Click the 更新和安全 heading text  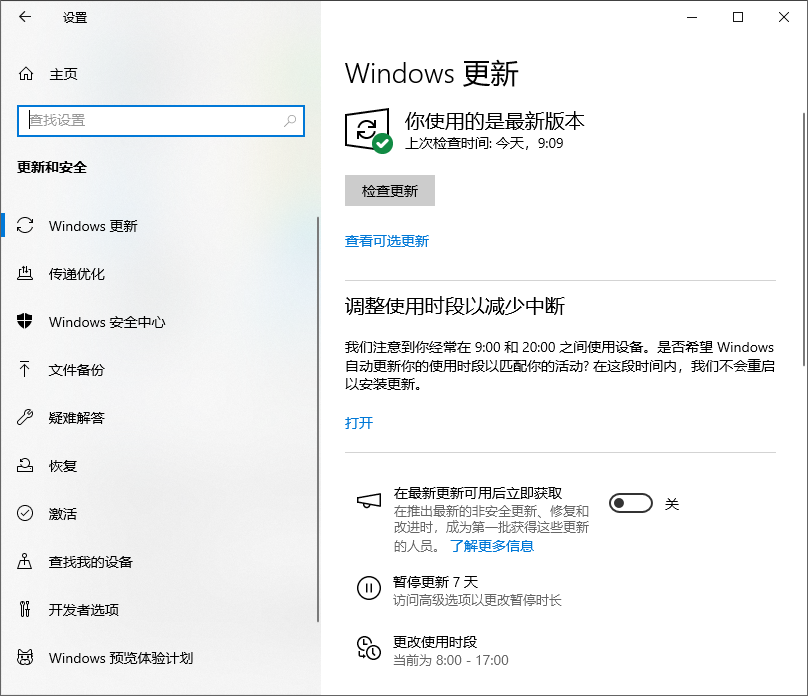[x=52, y=167]
